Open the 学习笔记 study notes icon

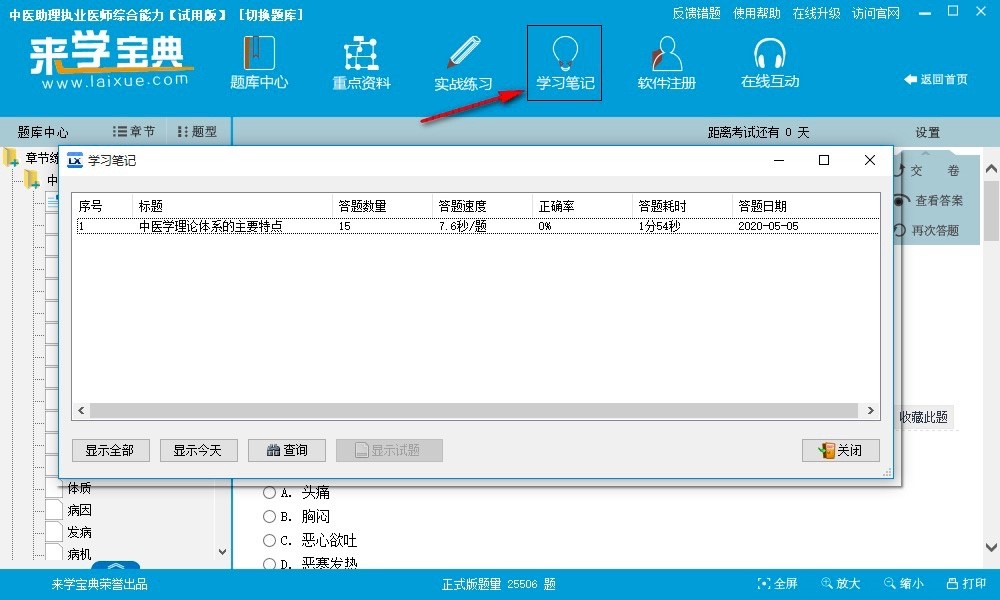coord(564,62)
